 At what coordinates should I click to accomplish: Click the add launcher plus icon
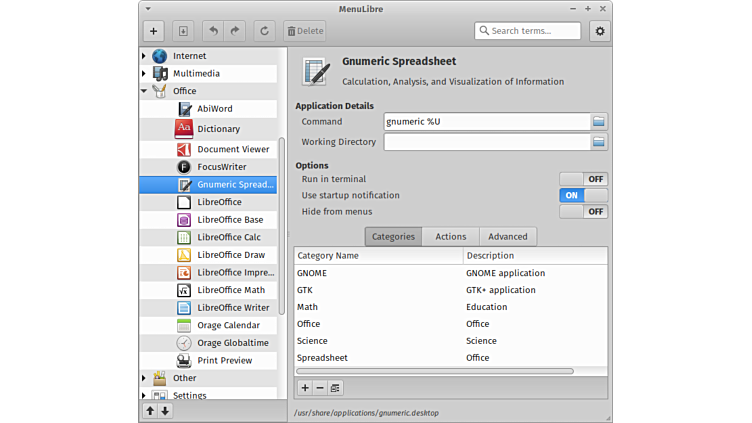(153, 31)
